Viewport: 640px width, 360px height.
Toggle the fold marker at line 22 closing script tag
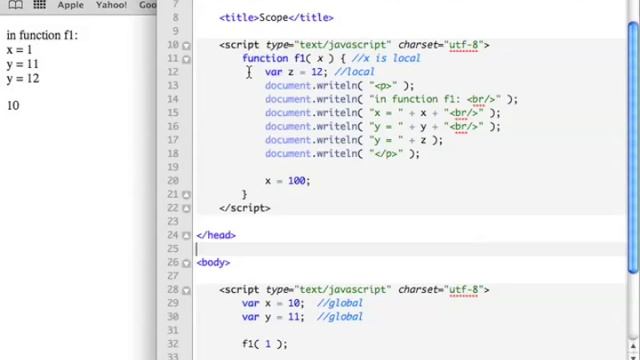coord(186,209)
